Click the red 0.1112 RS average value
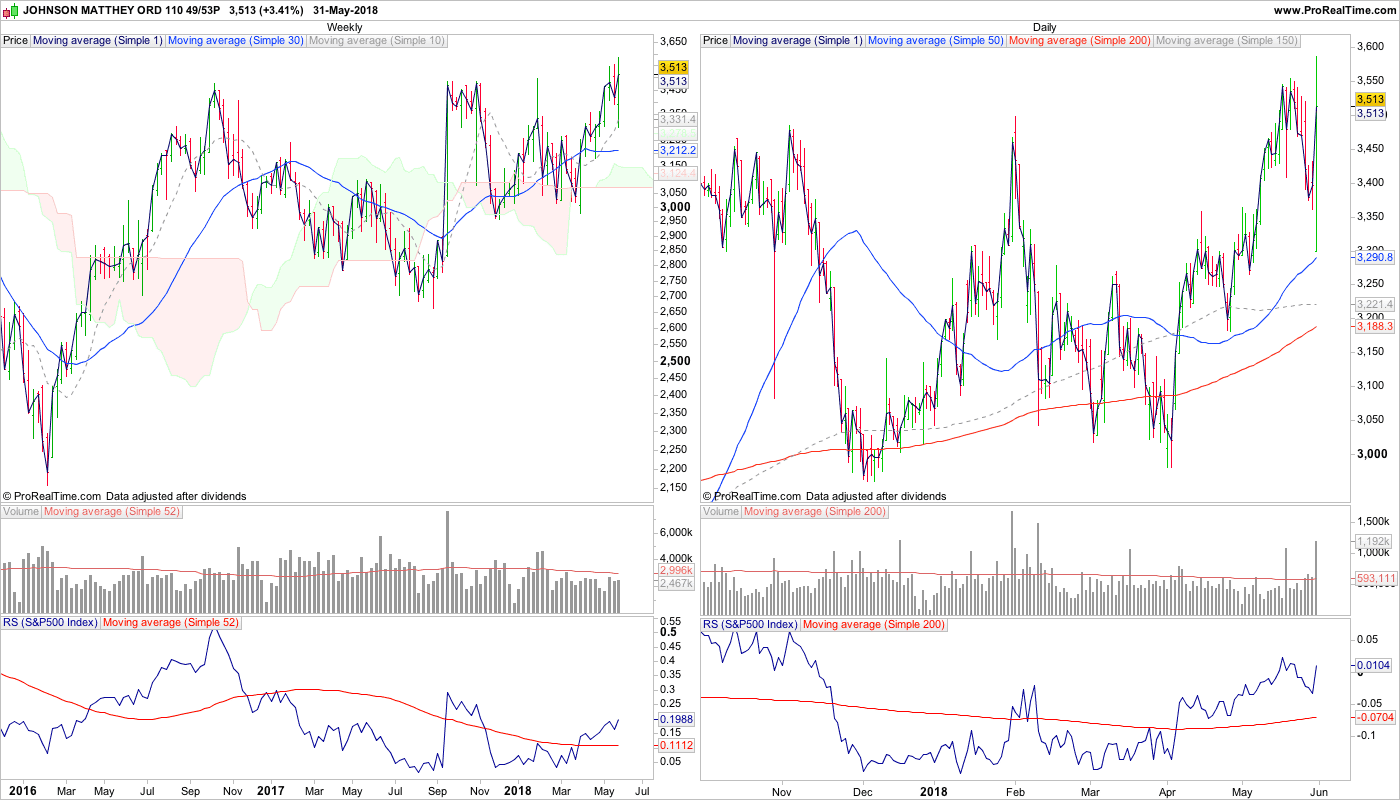 point(677,745)
